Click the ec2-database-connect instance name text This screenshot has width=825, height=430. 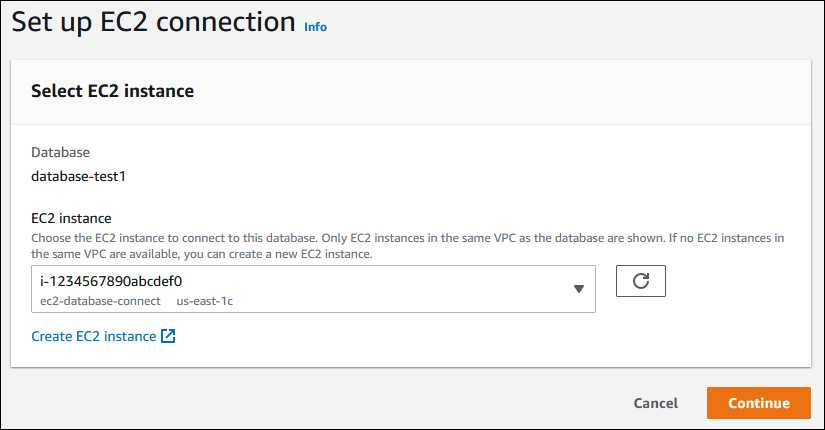pyautogui.click(x=101, y=300)
